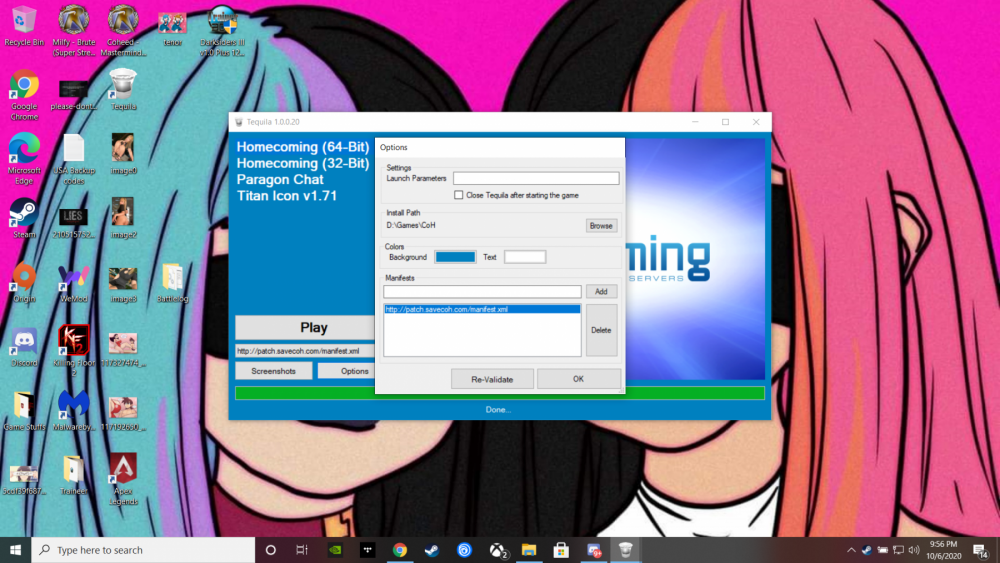This screenshot has height=563, width=1000.
Task: Open the Apex Legends desktop icon
Action: pyautogui.click(x=123, y=469)
